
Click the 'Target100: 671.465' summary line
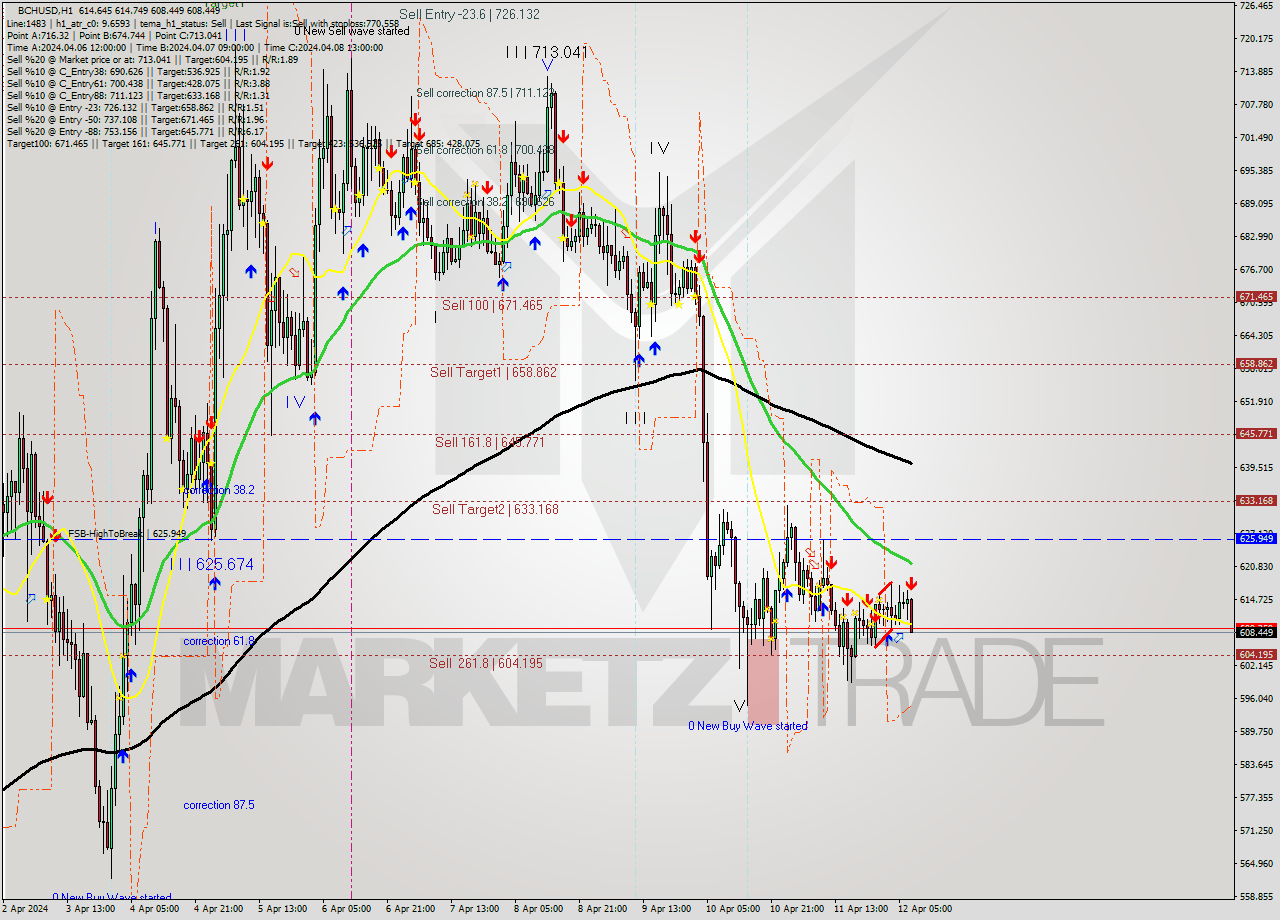tap(243, 145)
